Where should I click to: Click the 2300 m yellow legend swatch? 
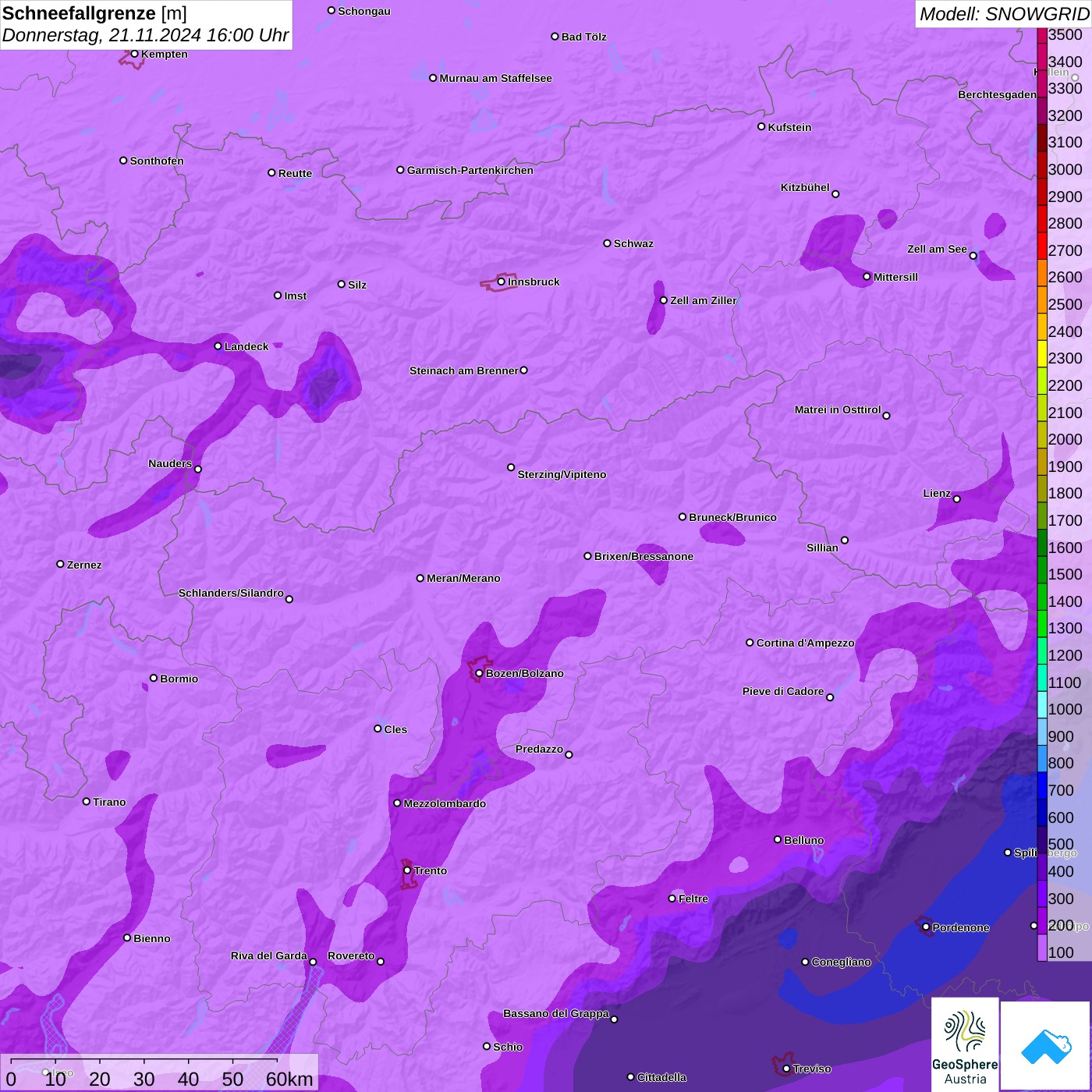pos(1042,353)
